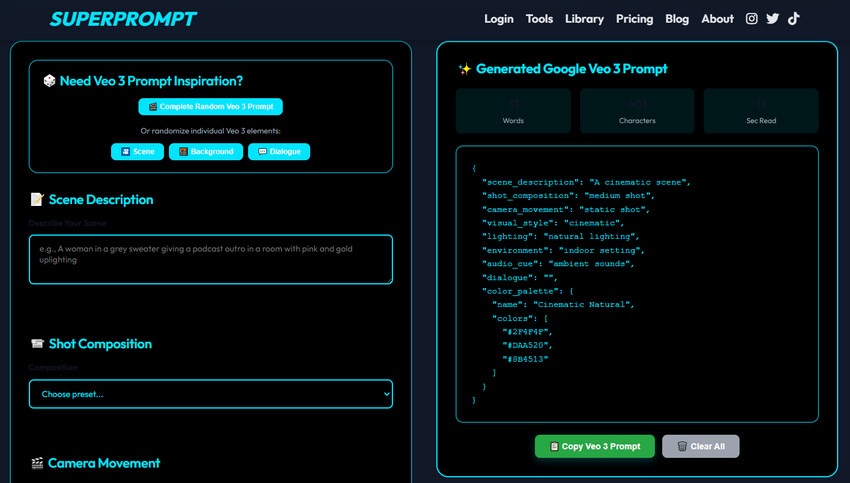Open the Twitter bird icon
Image resolution: width=850 pixels, height=483 pixels.
[772, 18]
